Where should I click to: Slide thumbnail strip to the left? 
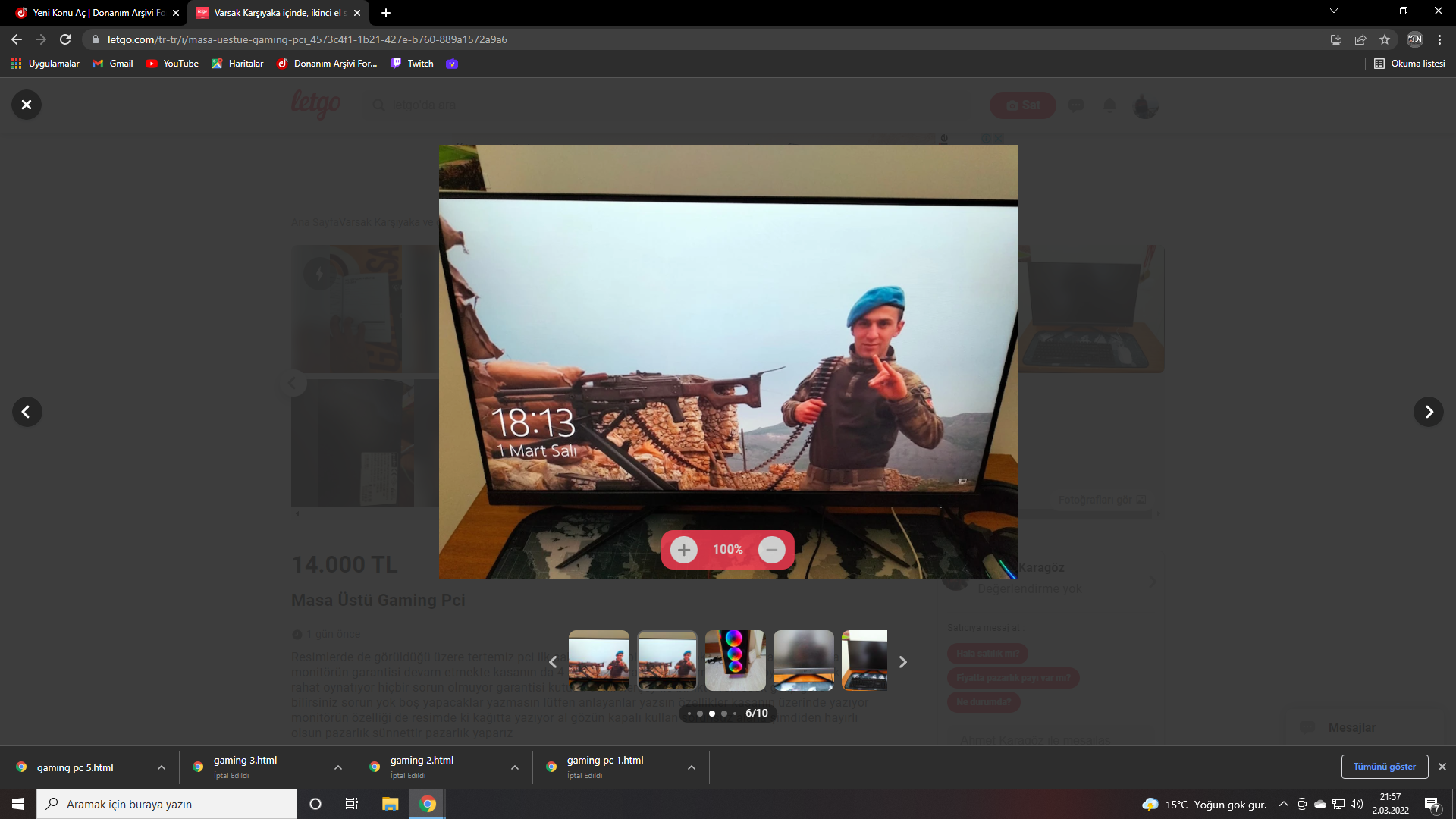pos(553,662)
